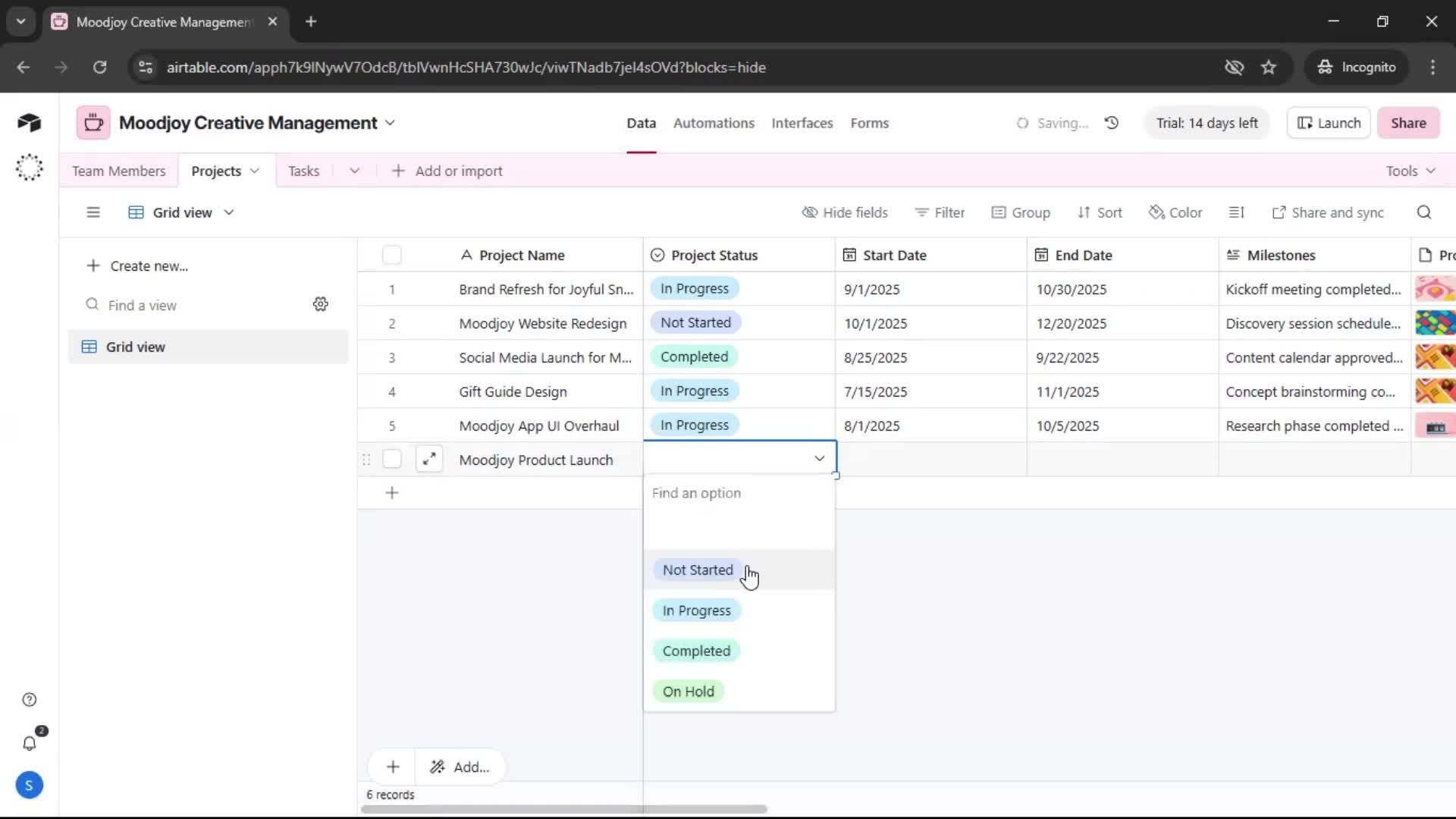Toggle the views sidebar hamburger icon

93,212
